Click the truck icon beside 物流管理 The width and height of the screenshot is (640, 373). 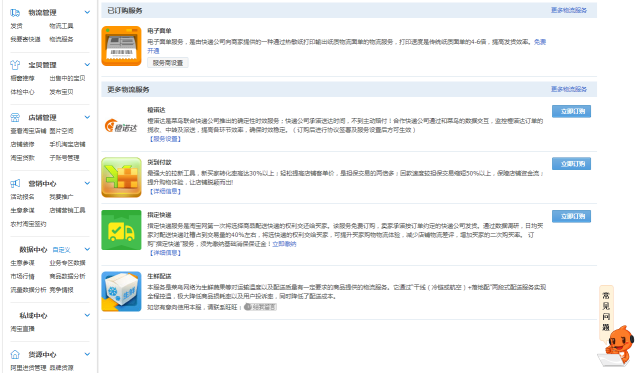pyautogui.click(x=15, y=13)
